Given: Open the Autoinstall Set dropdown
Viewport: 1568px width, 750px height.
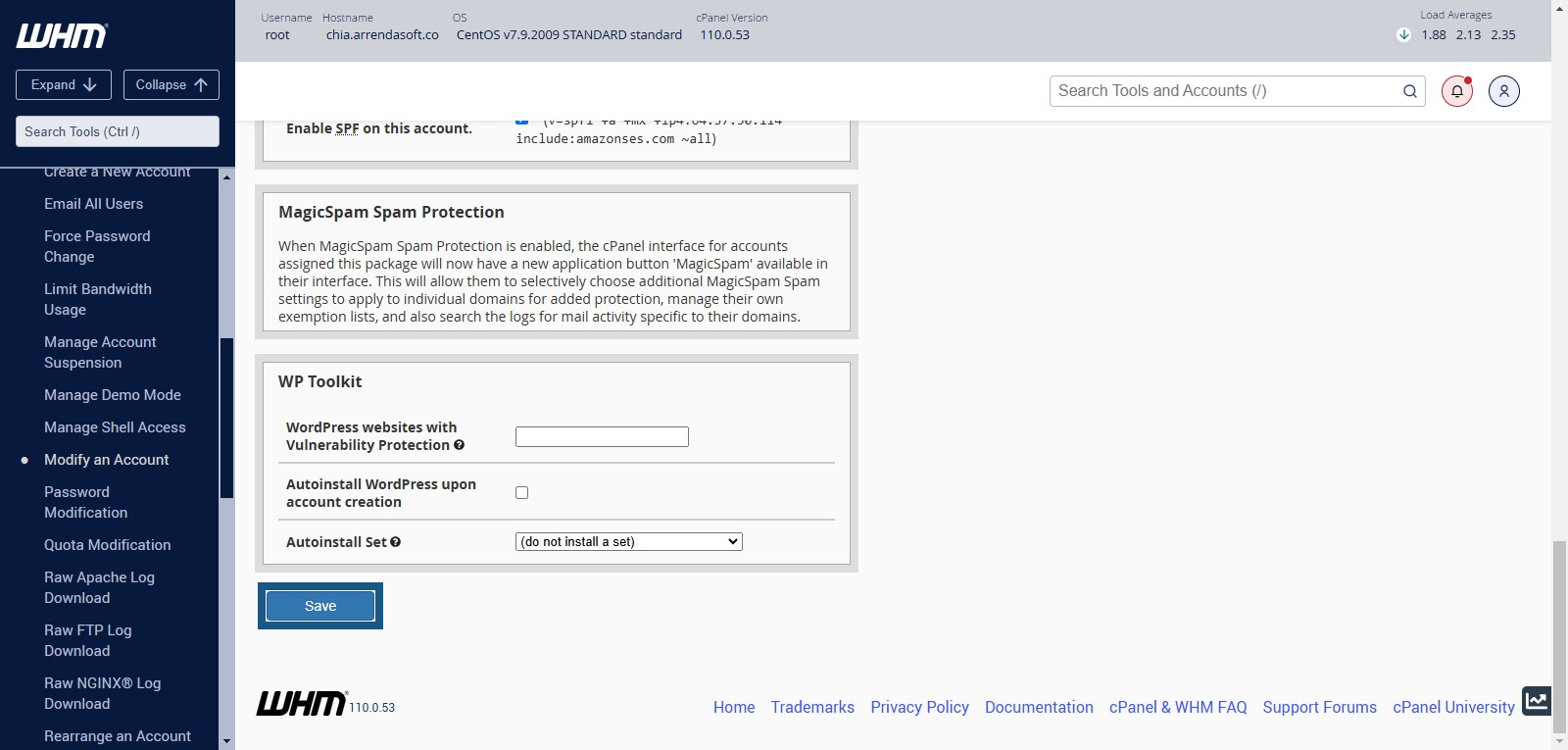Looking at the screenshot, I should 629,541.
